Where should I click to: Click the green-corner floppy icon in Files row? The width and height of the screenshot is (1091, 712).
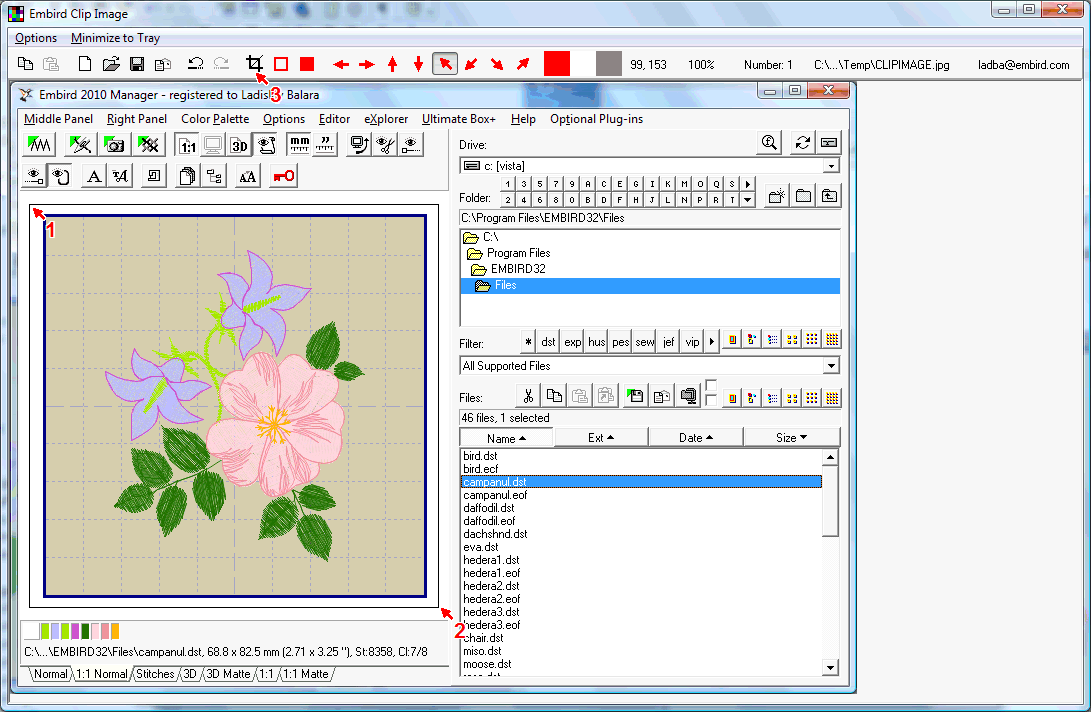pos(635,396)
